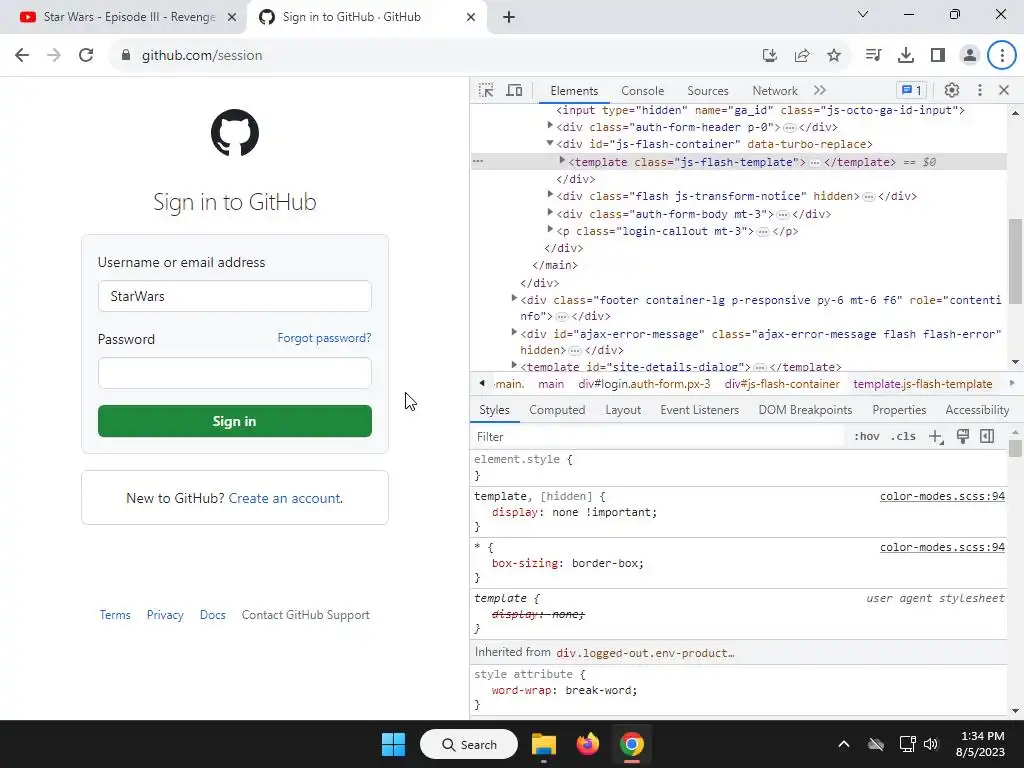Open the issues counter badge showing 1
Viewport: 1024px width, 768px height.
click(912, 90)
